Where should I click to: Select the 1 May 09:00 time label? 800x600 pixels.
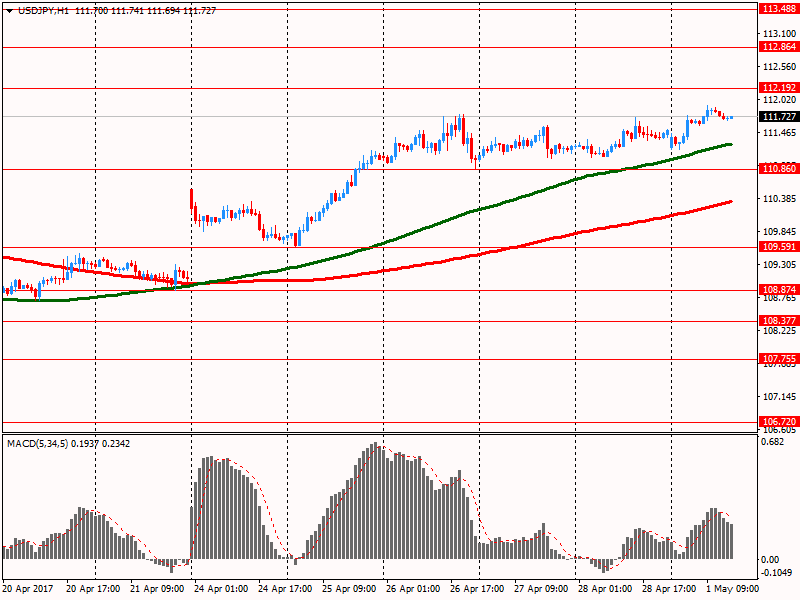[732, 589]
